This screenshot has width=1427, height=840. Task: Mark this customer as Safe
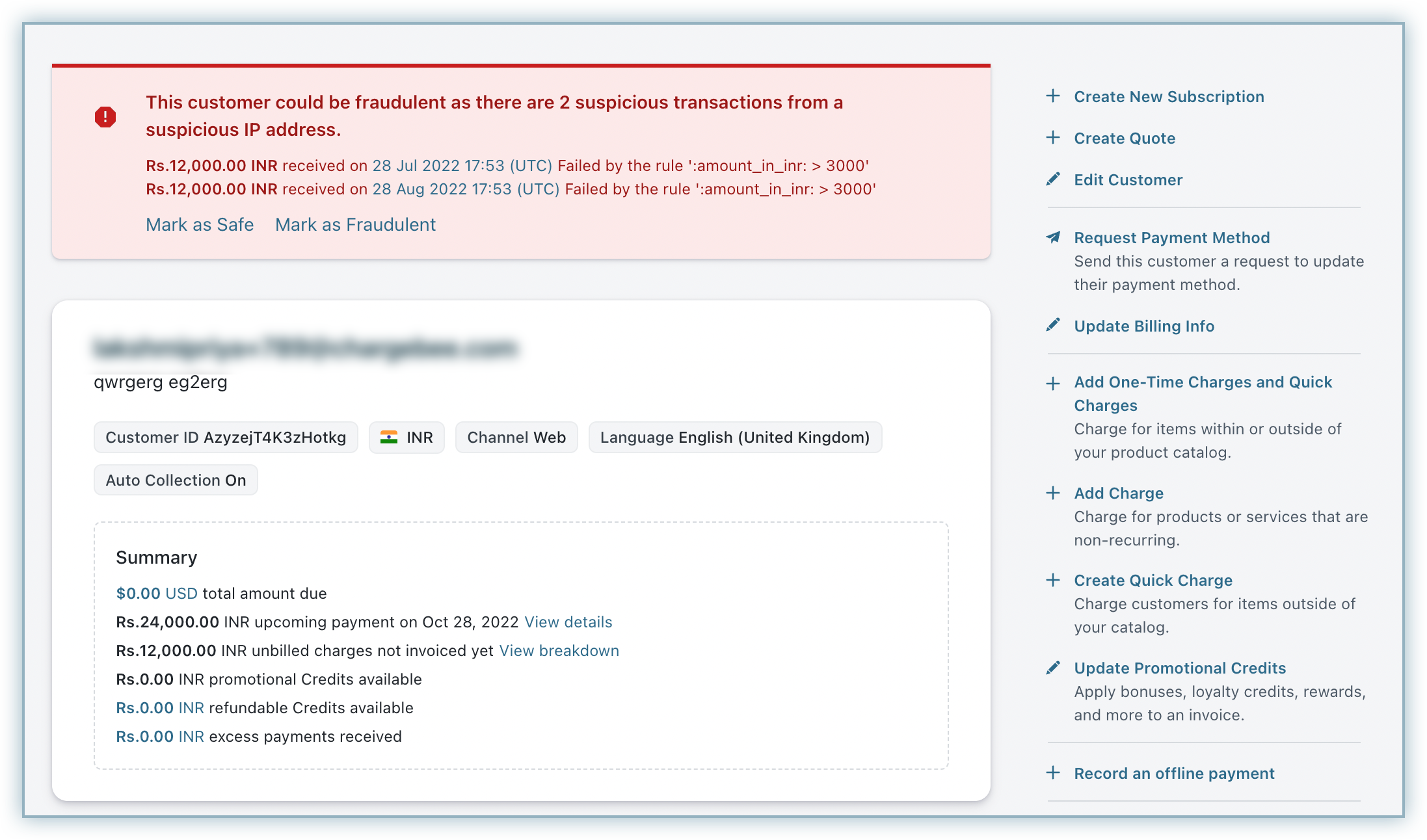[x=200, y=225]
